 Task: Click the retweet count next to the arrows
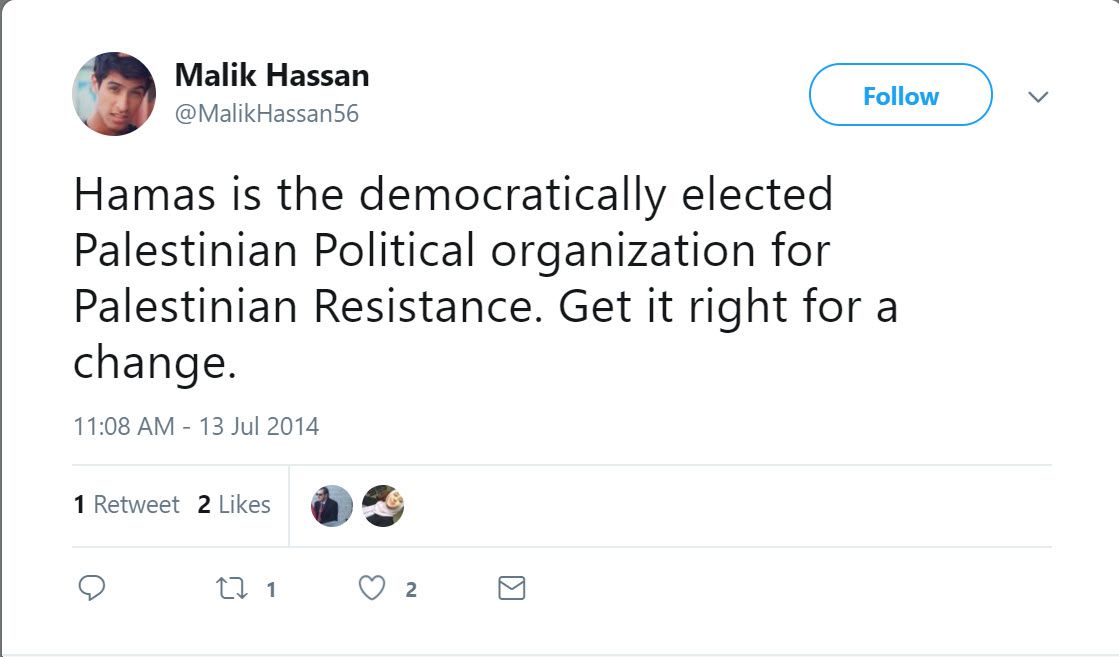coord(270,590)
